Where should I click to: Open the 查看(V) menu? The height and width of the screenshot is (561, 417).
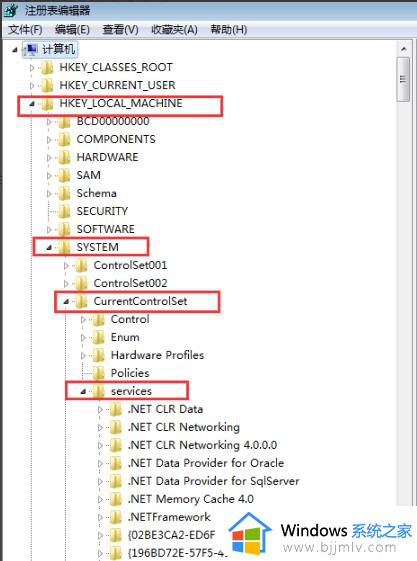[x=120, y=30]
